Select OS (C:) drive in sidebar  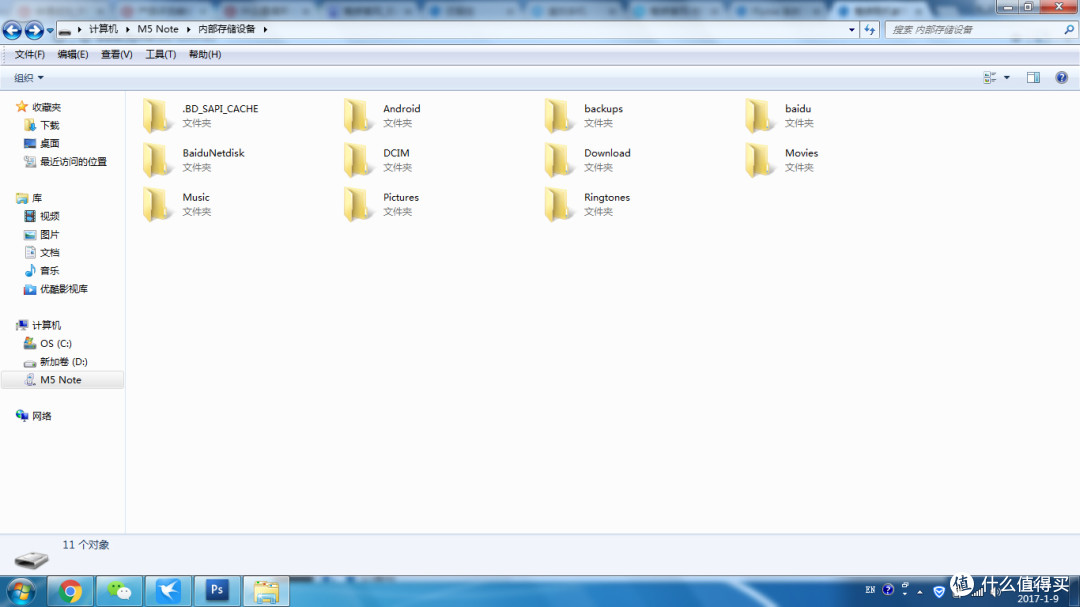(56, 343)
